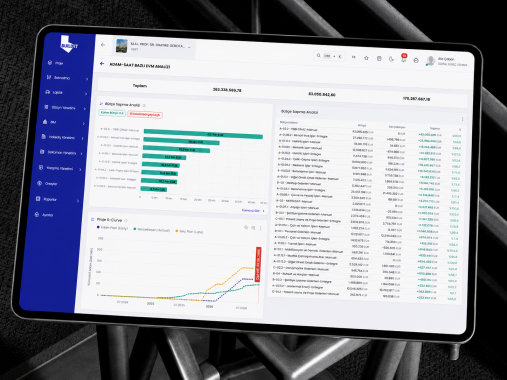Click the longest green bar in the bar chart
The width and height of the screenshot is (507, 380).
click(x=203, y=134)
